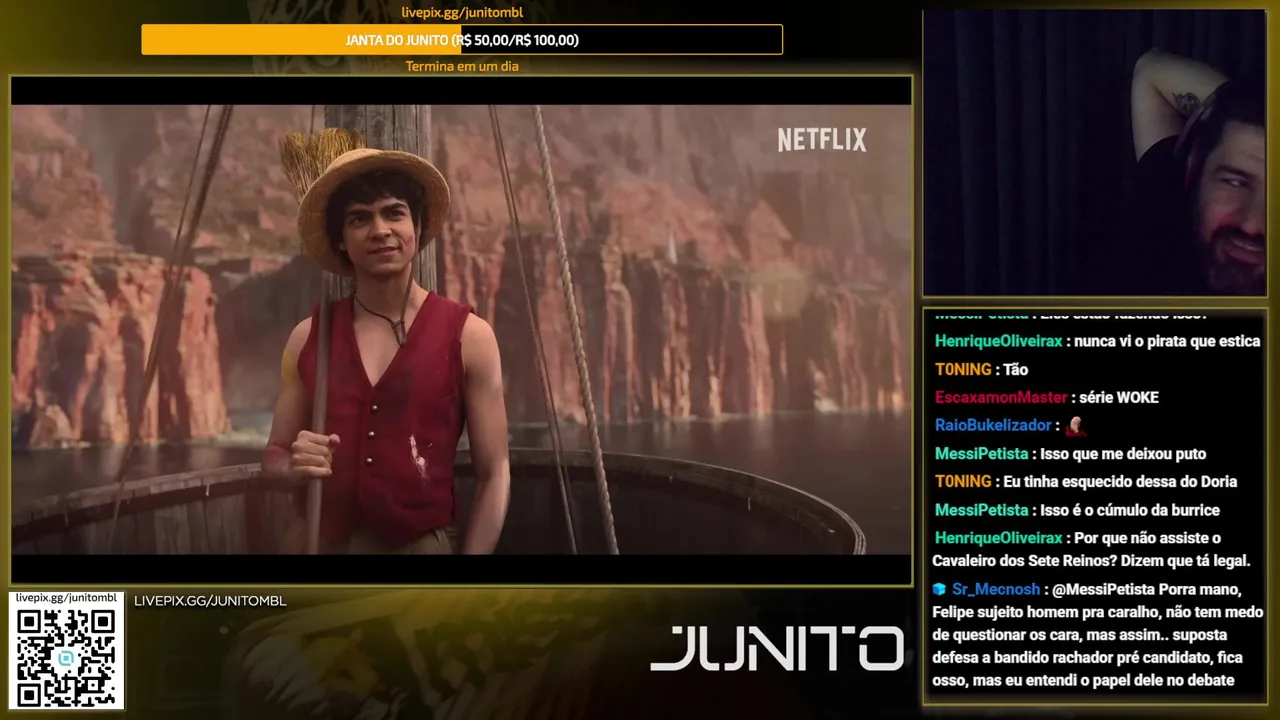This screenshot has width=1280, height=720.
Task: Click T0NING's message 'Tão'
Action: pyautogui.click(x=981, y=370)
